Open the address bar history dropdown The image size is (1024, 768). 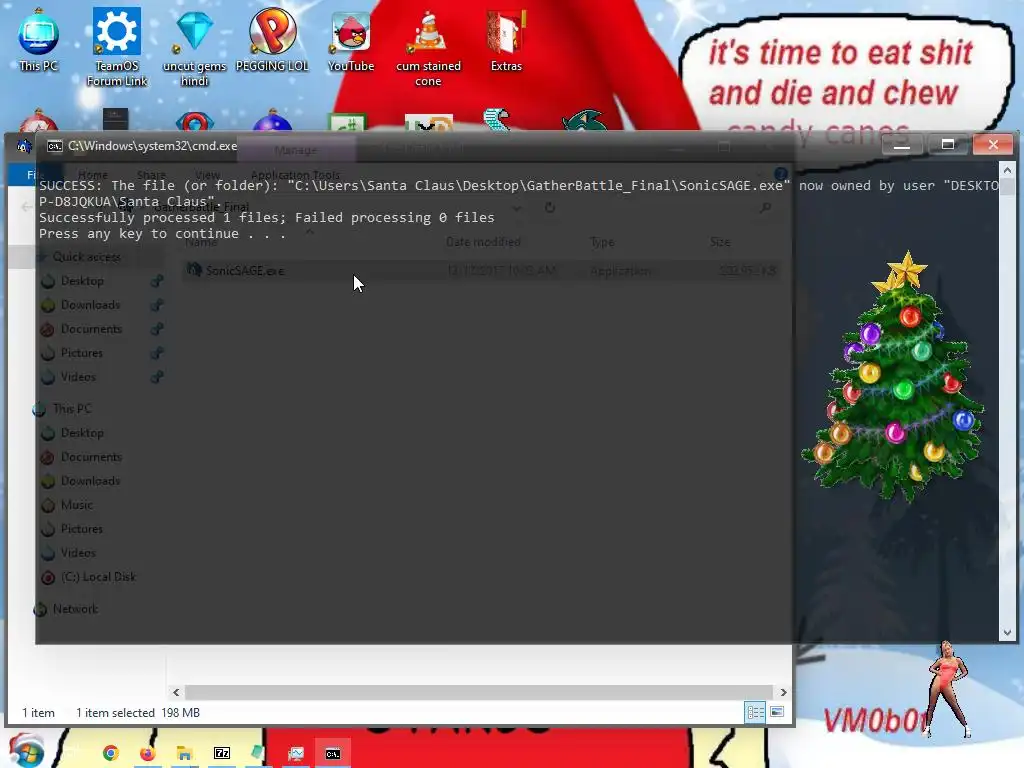[x=517, y=208]
